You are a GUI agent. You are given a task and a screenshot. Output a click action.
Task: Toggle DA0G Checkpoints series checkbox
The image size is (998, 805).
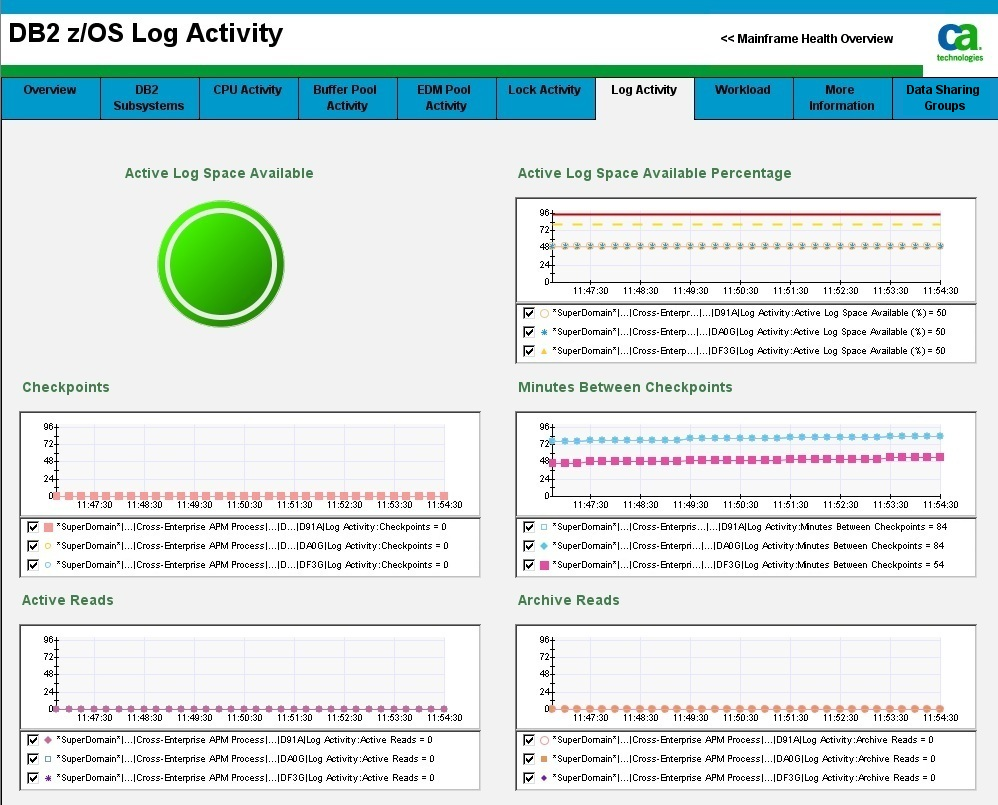pyautogui.click(x=33, y=546)
